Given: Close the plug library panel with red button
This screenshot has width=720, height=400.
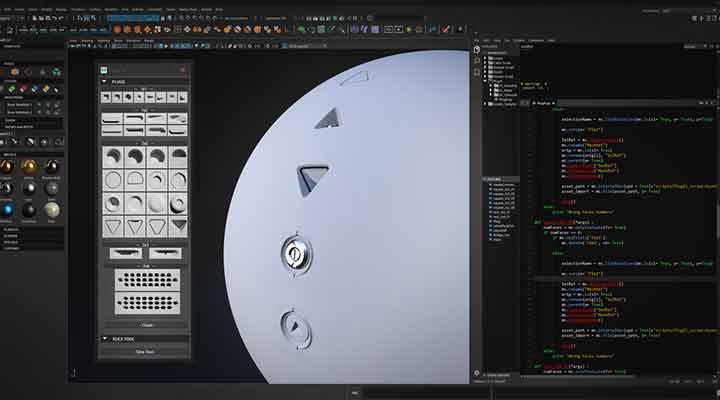Looking at the screenshot, I should click(x=183, y=70).
